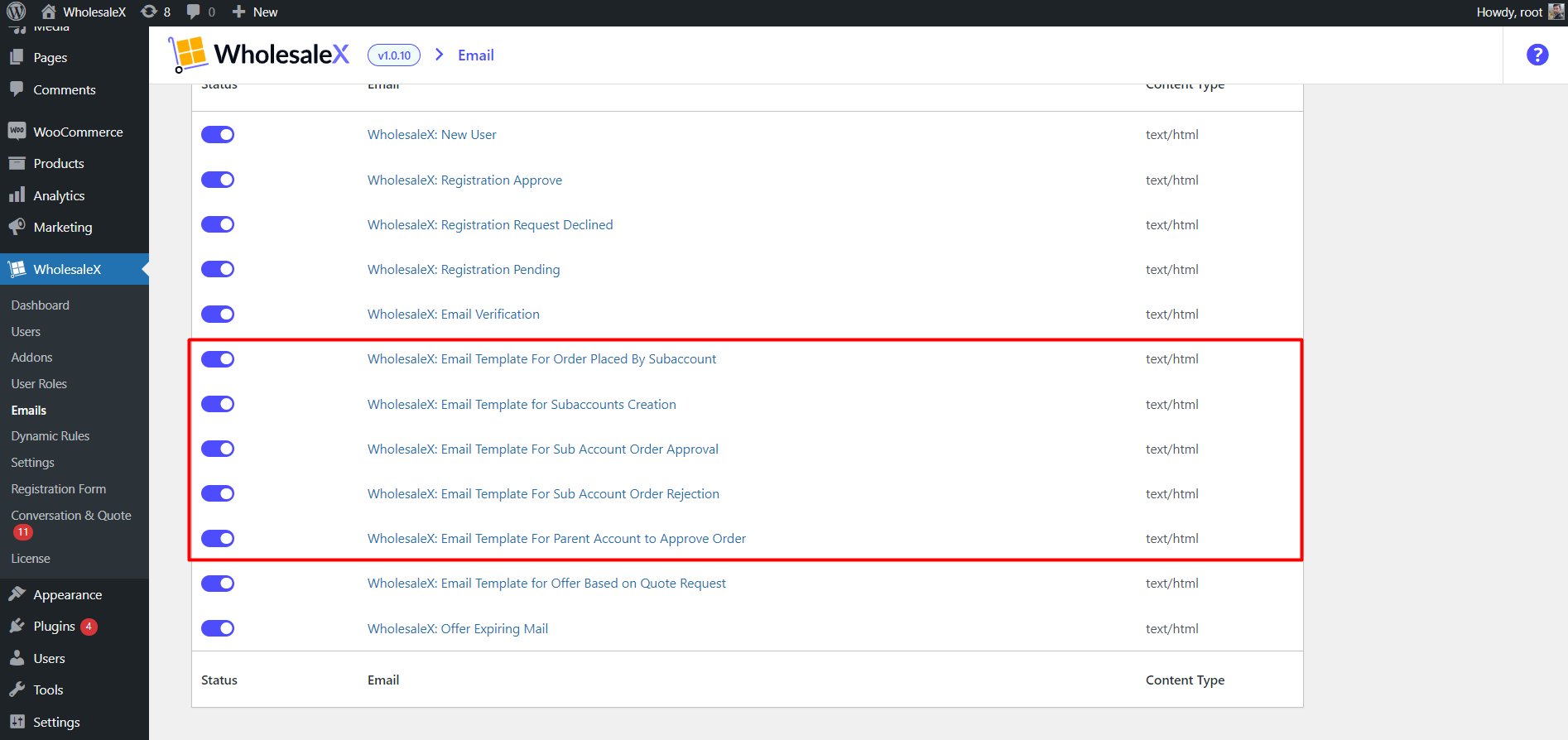Click the v1.0.10 version badge
The height and width of the screenshot is (740, 1568).
tap(394, 55)
